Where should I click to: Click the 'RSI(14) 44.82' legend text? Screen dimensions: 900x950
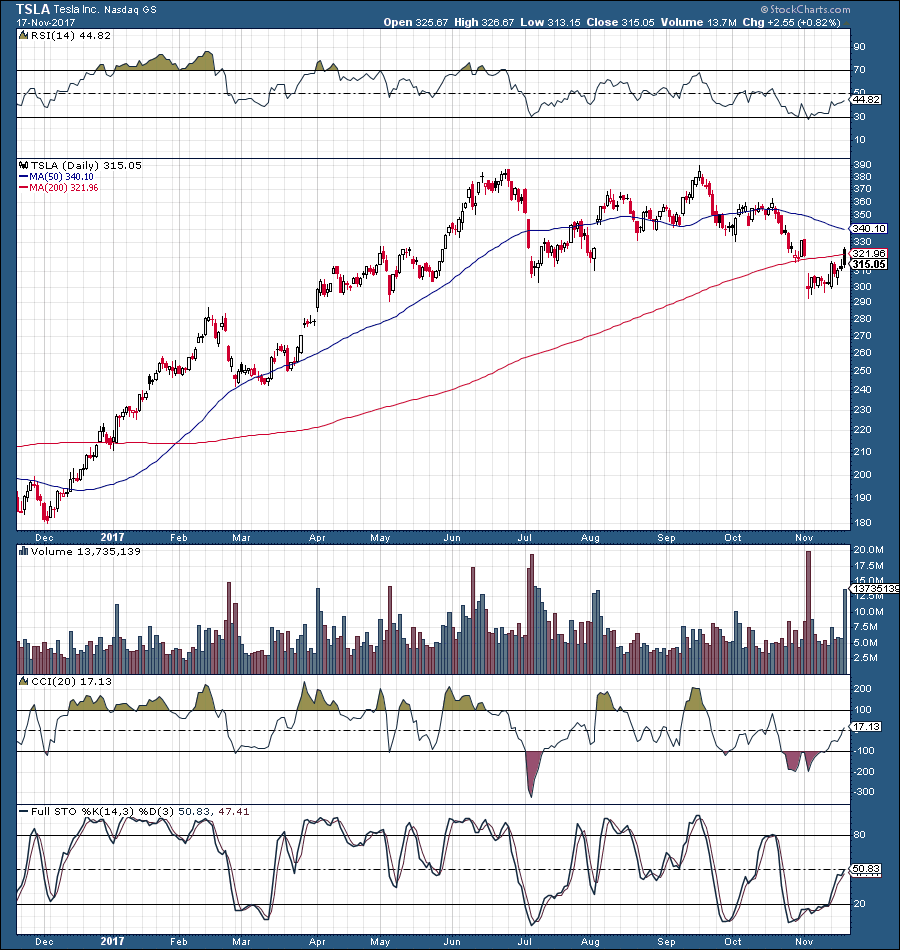coord(71,36)
